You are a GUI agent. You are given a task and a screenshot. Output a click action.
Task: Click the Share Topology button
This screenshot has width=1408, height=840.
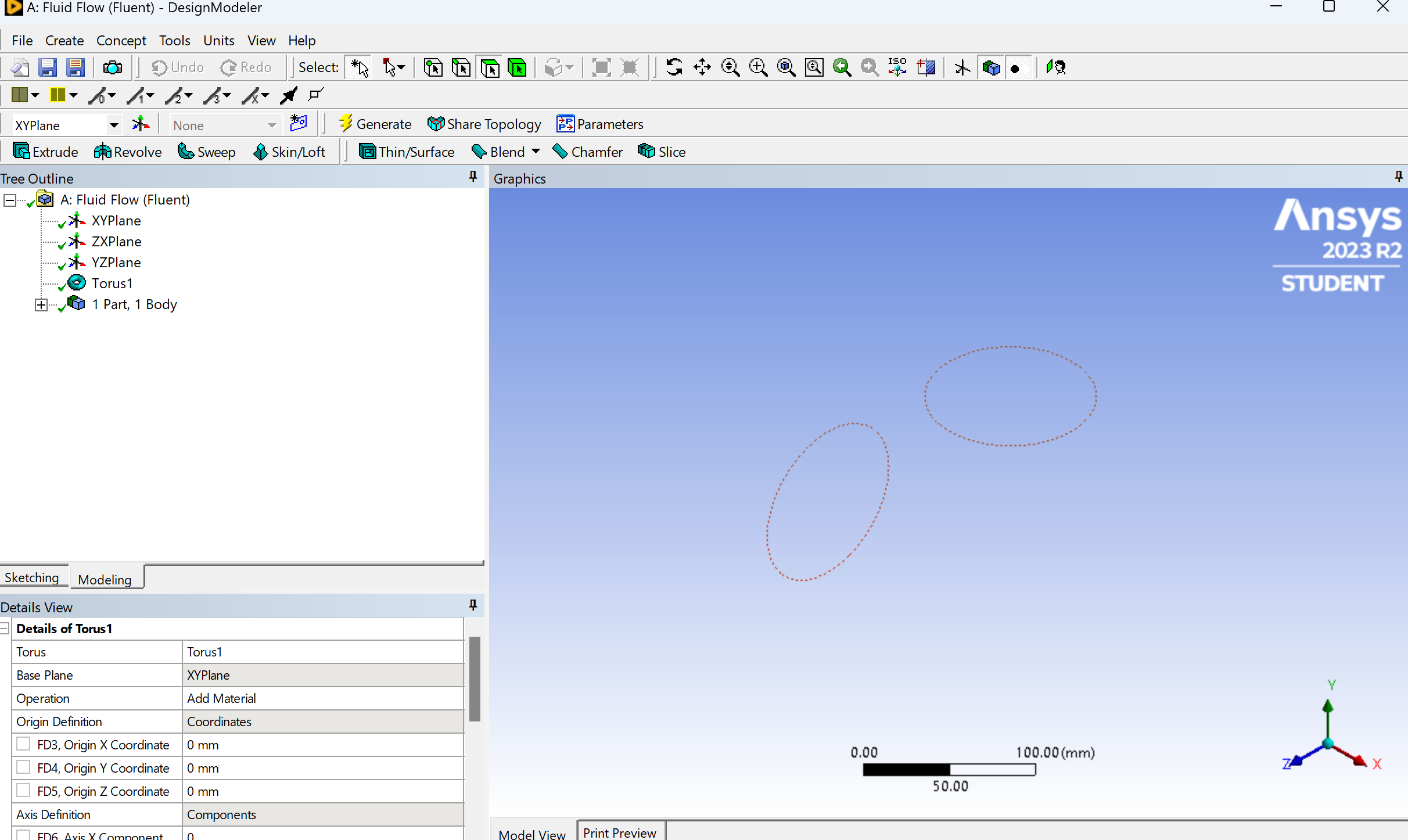pos(484,124)
